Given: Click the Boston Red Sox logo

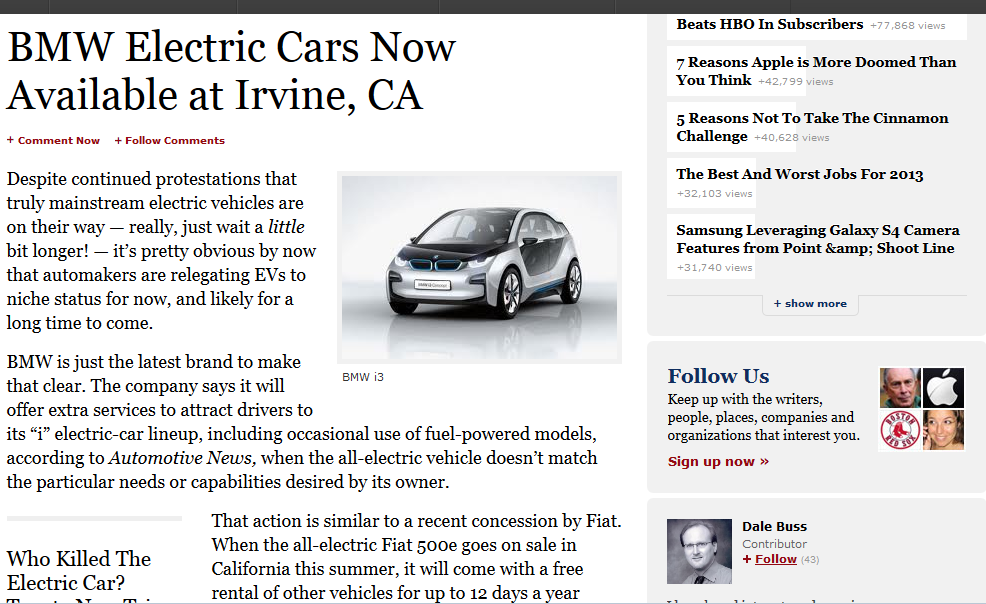Looking at the screenshot, I should pos(900,430).
